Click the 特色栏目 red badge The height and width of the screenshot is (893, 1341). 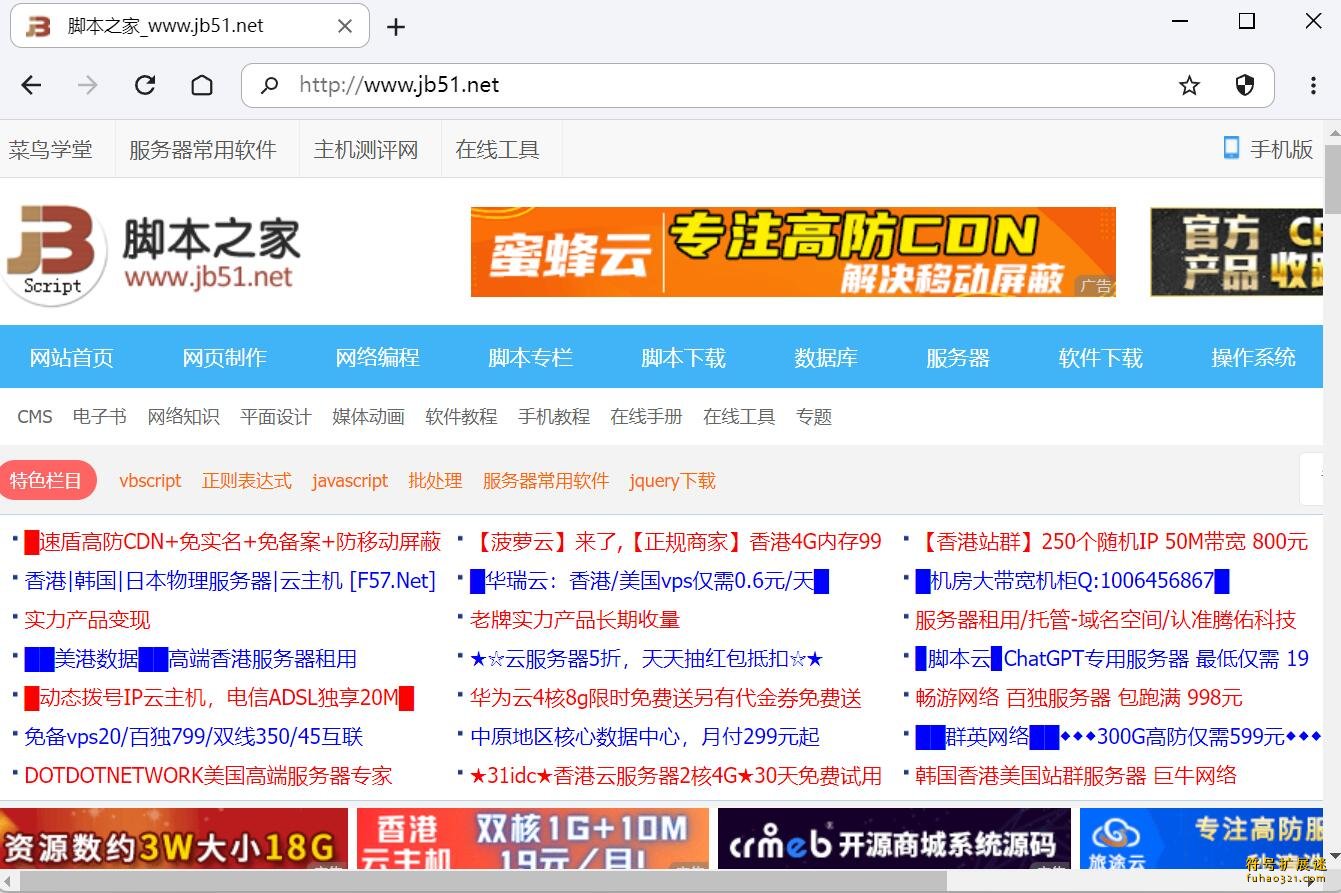(x=47, y=480)
